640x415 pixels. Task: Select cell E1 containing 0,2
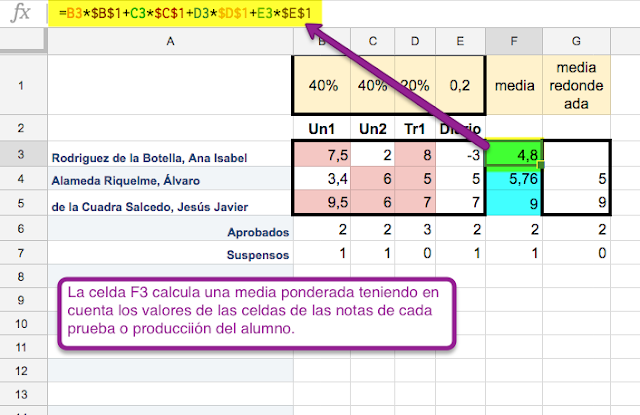pyautogui.click(x=460, y=85)
